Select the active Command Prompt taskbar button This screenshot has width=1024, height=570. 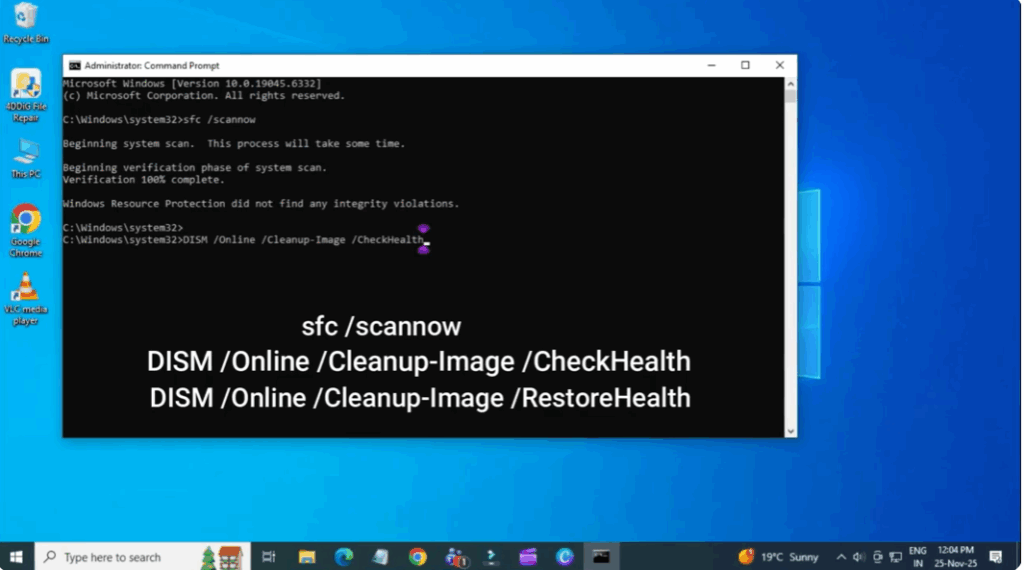[x=601, y=557]
